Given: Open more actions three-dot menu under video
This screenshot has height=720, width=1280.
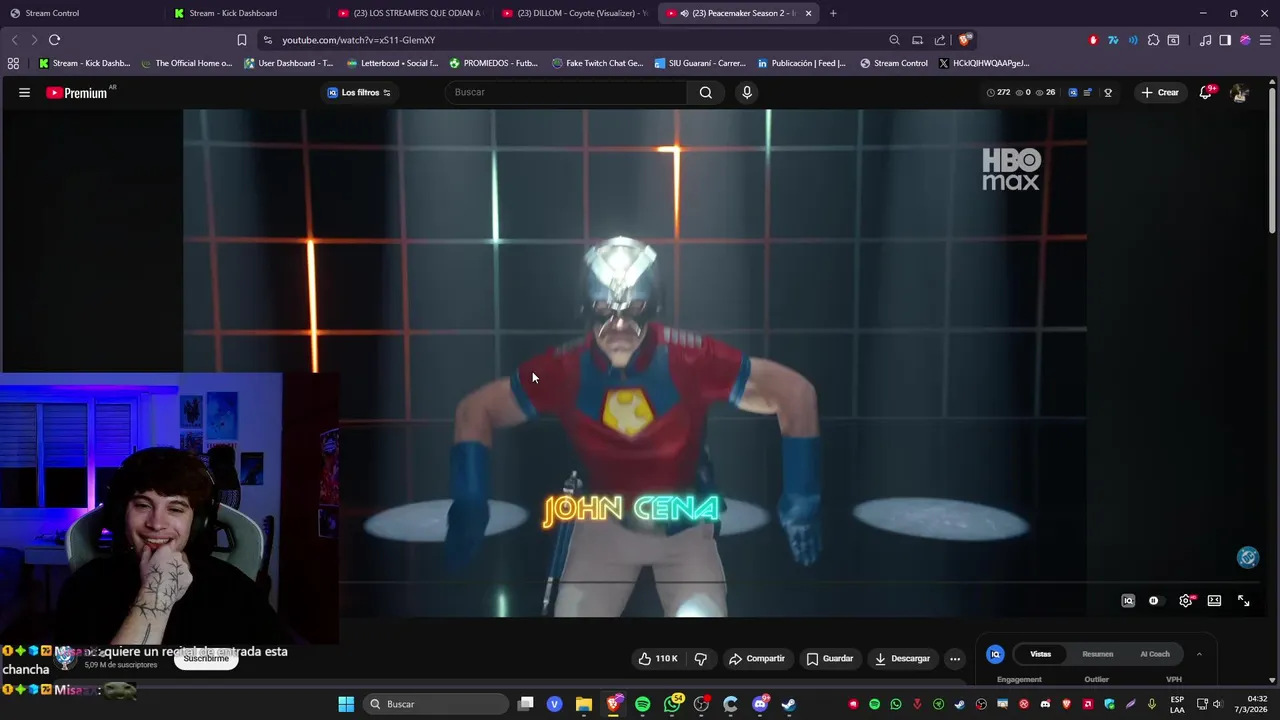Looking at the screenshot, I should 955,658.
